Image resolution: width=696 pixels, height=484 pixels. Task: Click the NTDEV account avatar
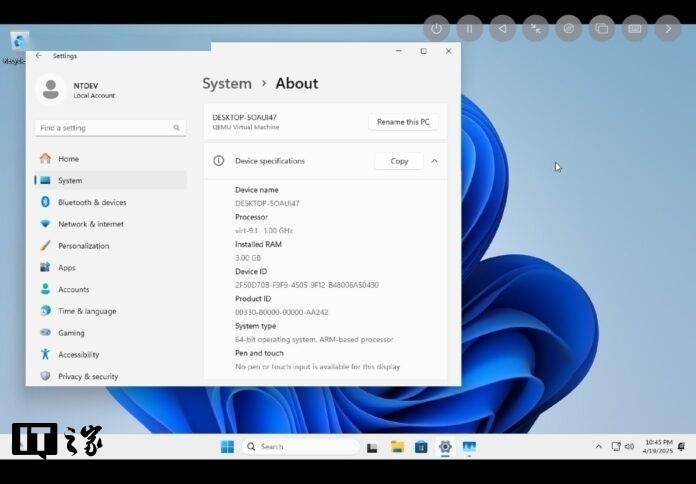point(51,89)
